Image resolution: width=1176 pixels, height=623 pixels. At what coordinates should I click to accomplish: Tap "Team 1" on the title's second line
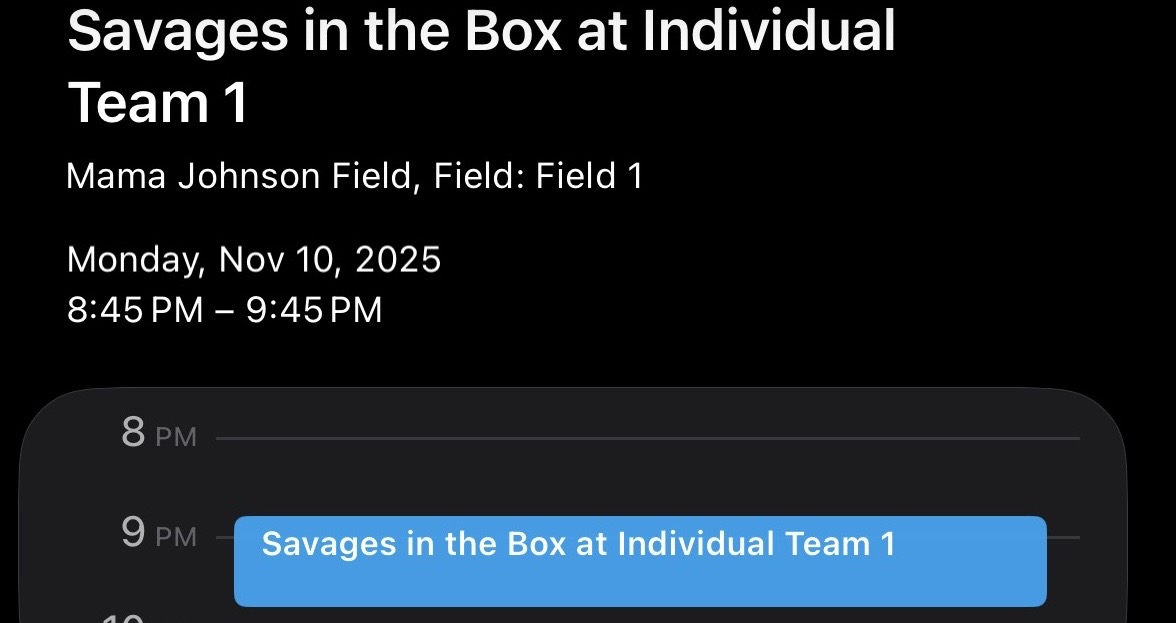[157, 103]
